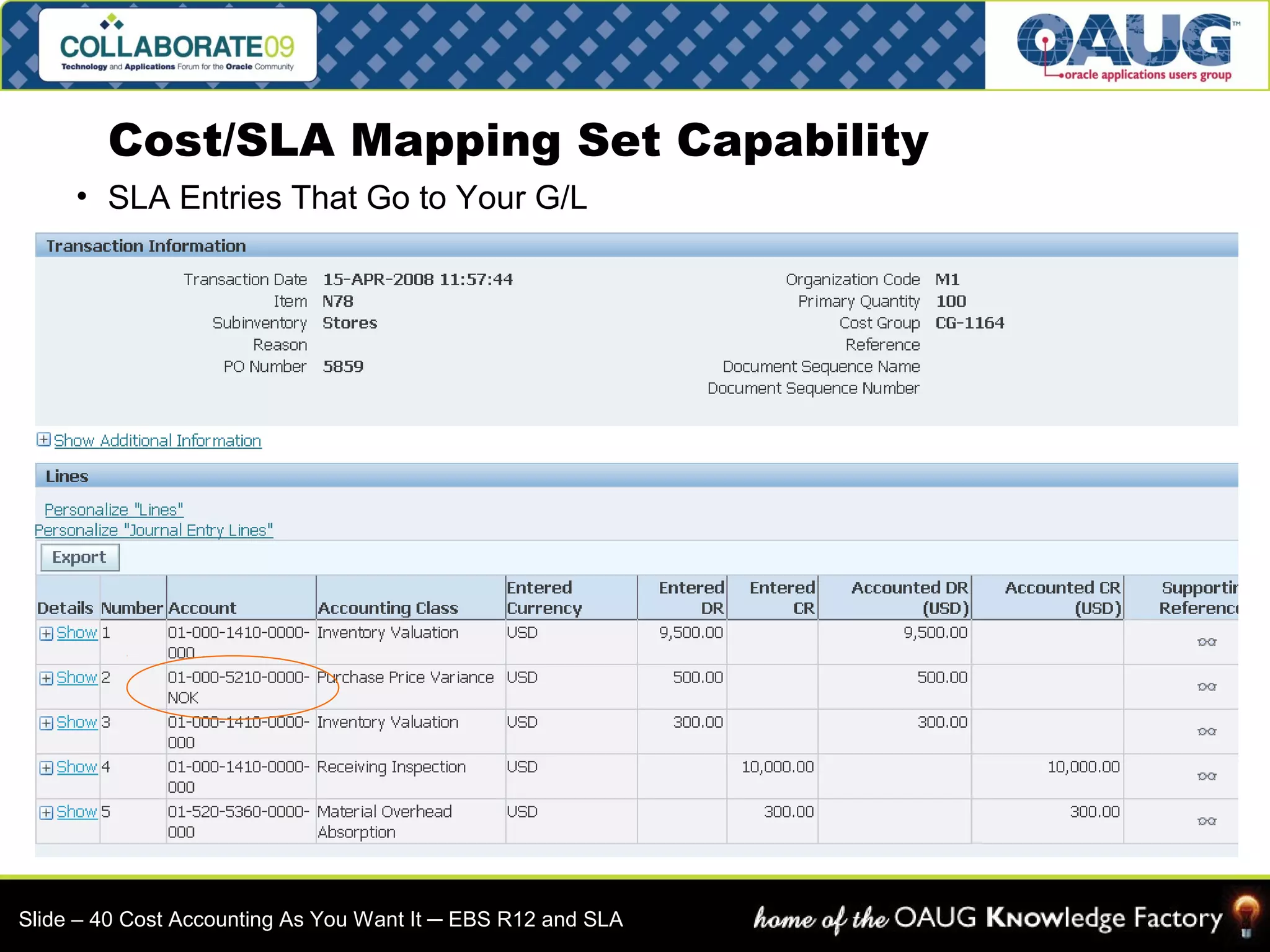Select transaction date 15-APR-2008 11:57:44

tap(417, 280)
